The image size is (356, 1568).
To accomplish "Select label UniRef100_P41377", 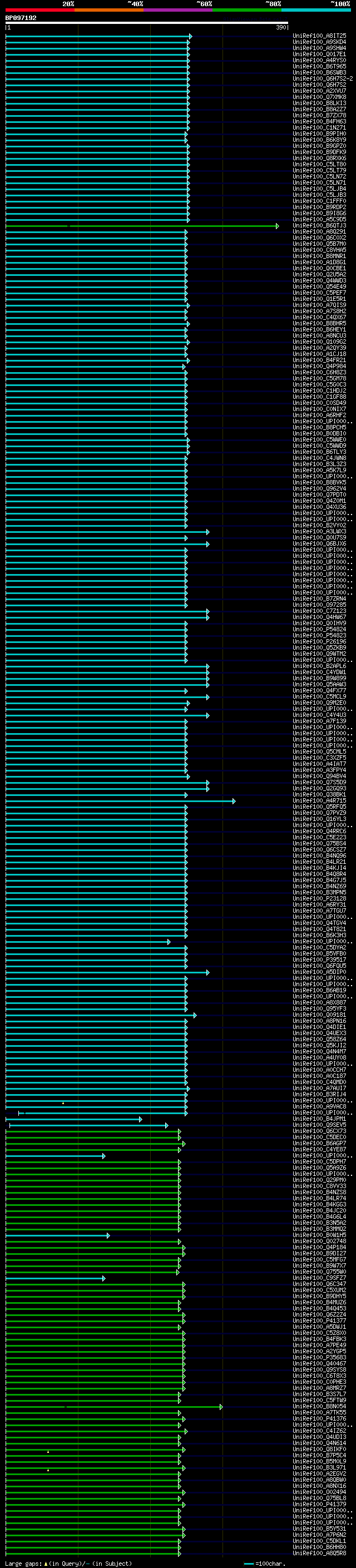I will 319,1321.
